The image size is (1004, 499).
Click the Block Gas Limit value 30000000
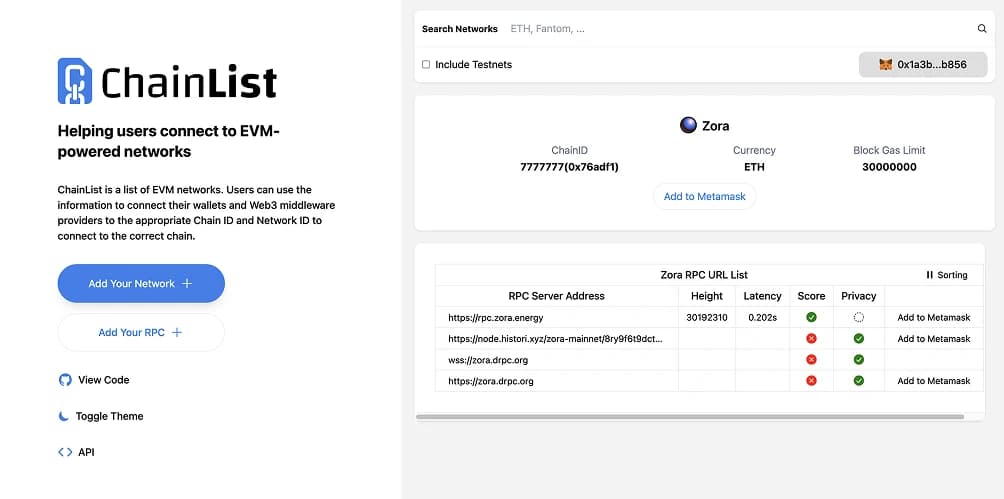(889, 167)
